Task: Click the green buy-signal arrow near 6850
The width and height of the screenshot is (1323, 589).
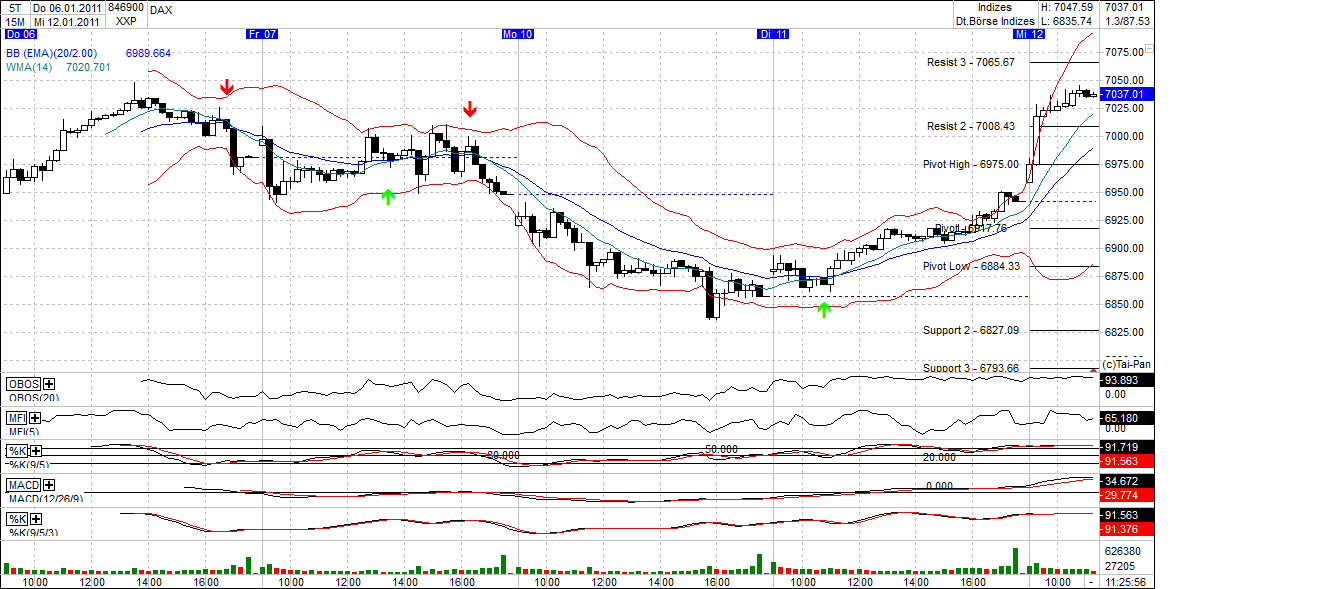Action: [x=824, y=308]
